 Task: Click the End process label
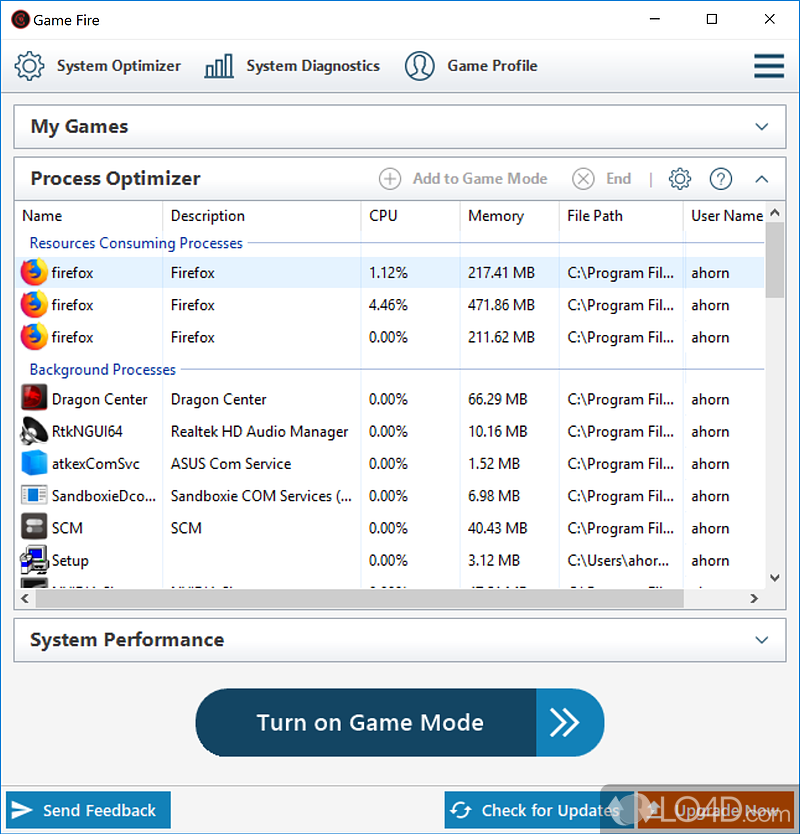(x=619, y=179)
